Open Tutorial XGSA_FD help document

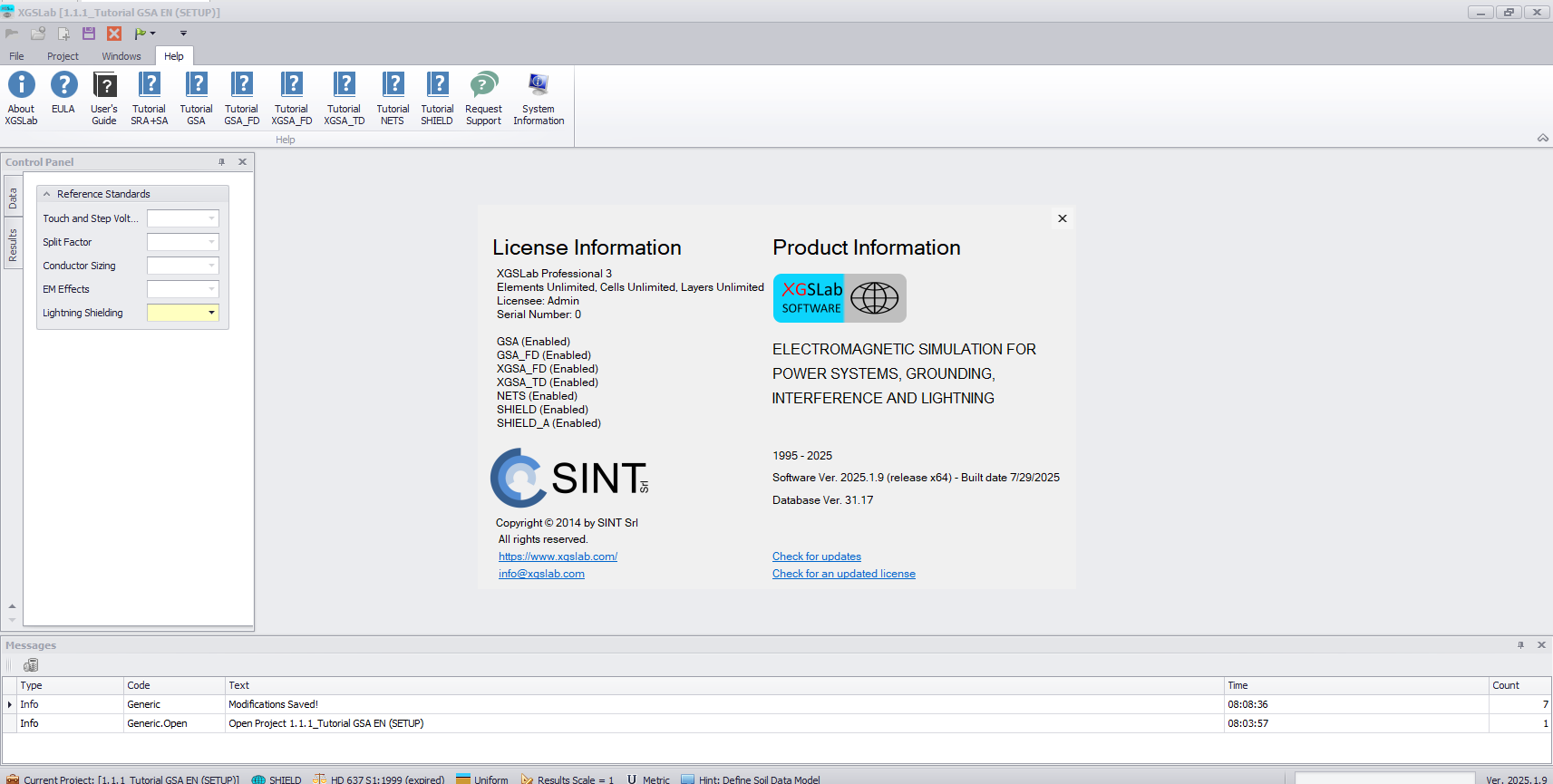point(291,98)
